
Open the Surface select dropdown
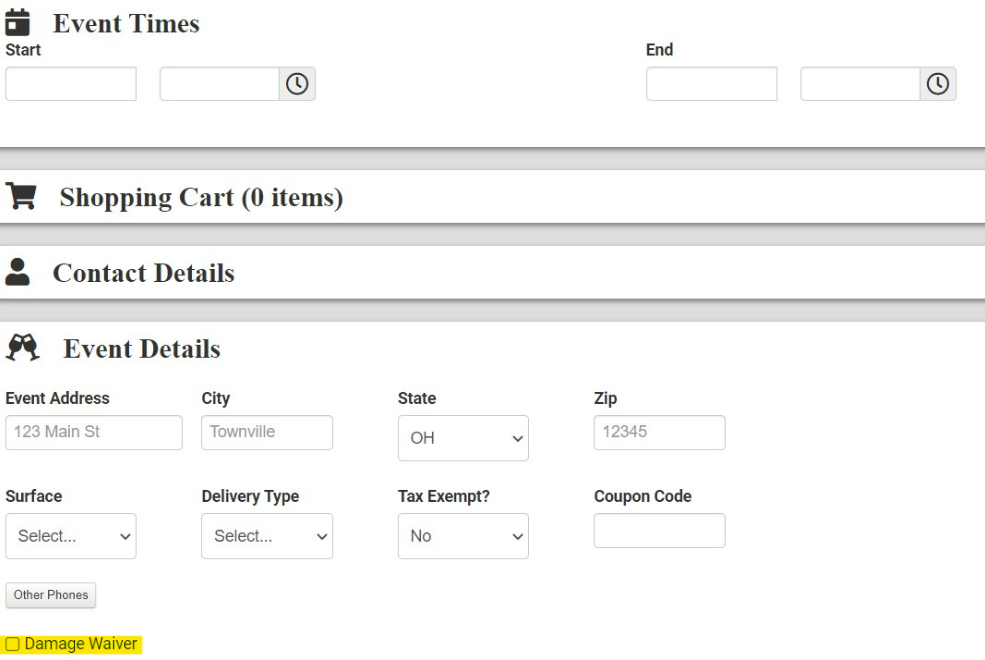click(x=71, y=536)
